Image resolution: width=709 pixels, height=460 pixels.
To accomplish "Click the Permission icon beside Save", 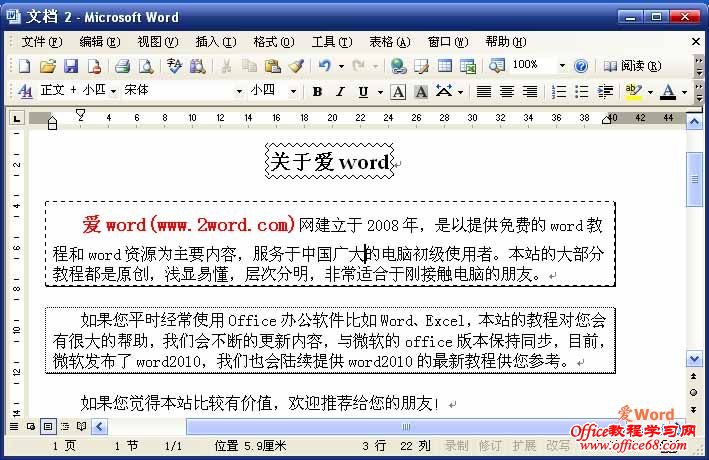I will [x=94, y=66].
